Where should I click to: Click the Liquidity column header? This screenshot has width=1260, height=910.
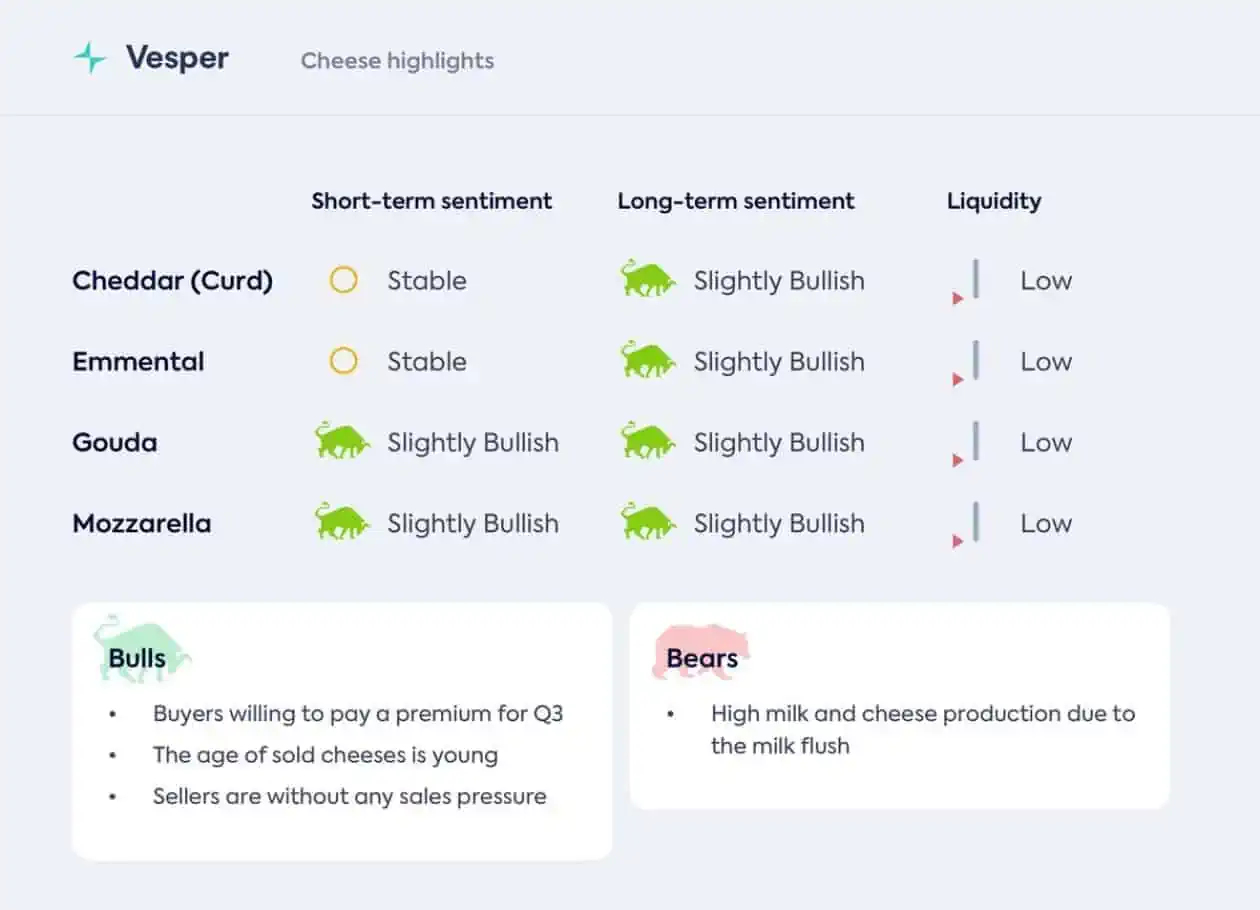click(x=994, y=201)
